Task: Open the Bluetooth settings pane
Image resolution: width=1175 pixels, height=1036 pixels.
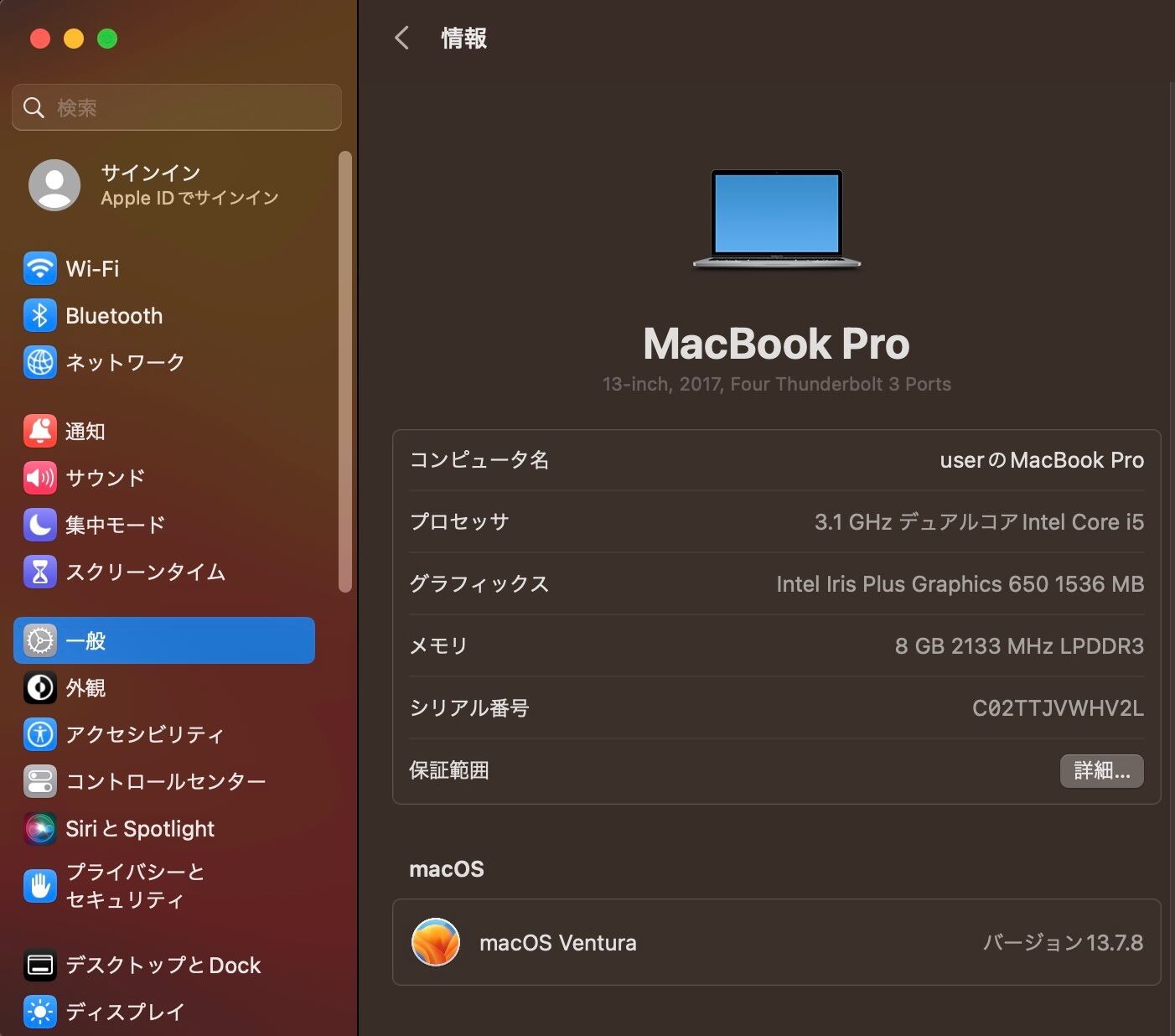Action: 164,316
